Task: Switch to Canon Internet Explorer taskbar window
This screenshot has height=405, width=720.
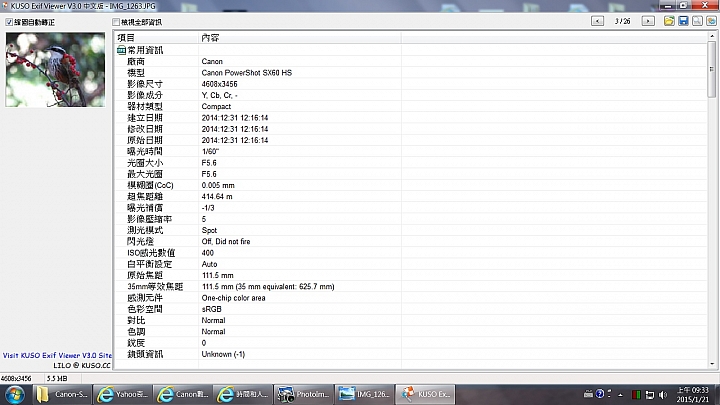Action: click(183, 394)
